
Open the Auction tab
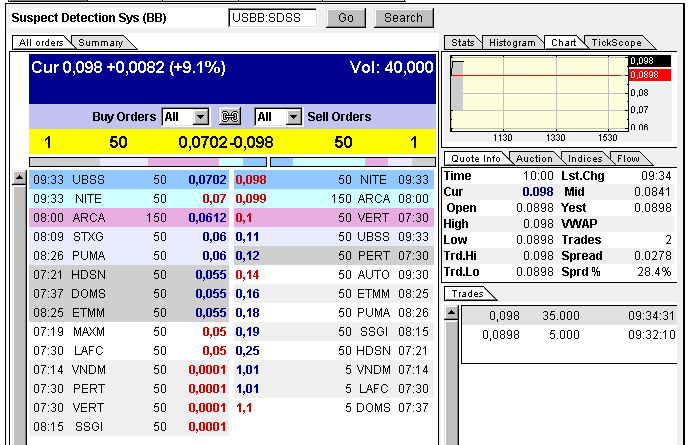tap(533, 159)
